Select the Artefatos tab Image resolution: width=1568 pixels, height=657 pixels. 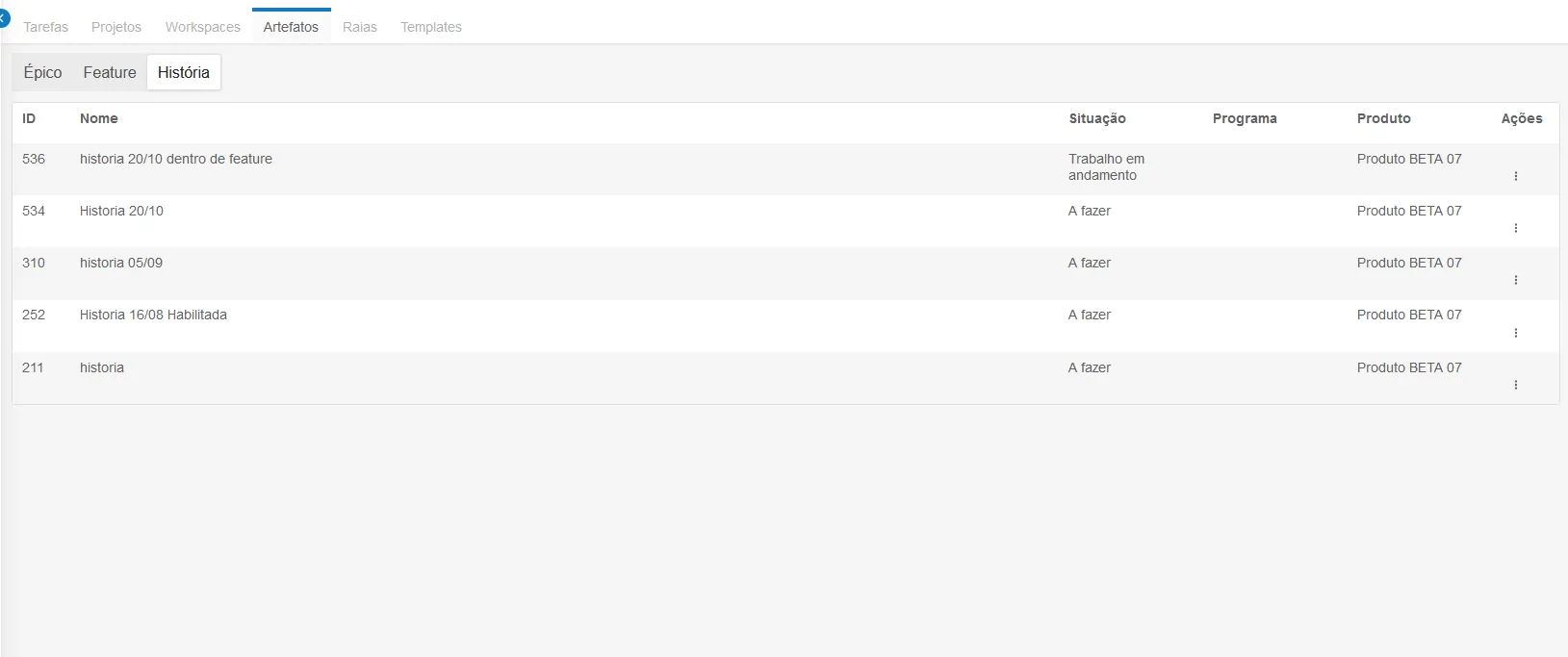click(291, 27)
